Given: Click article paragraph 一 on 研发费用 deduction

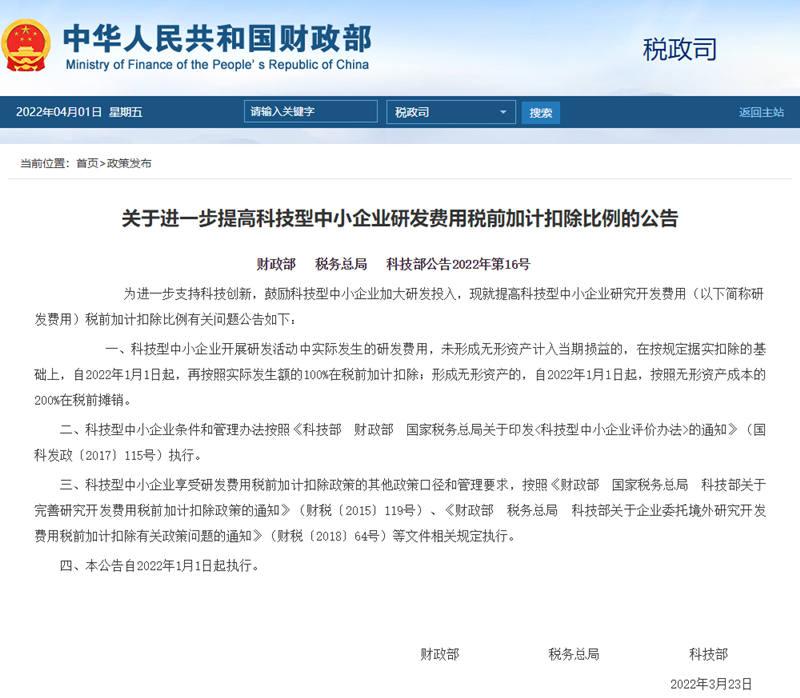Looking at the screenshot, I should (400, 375).
